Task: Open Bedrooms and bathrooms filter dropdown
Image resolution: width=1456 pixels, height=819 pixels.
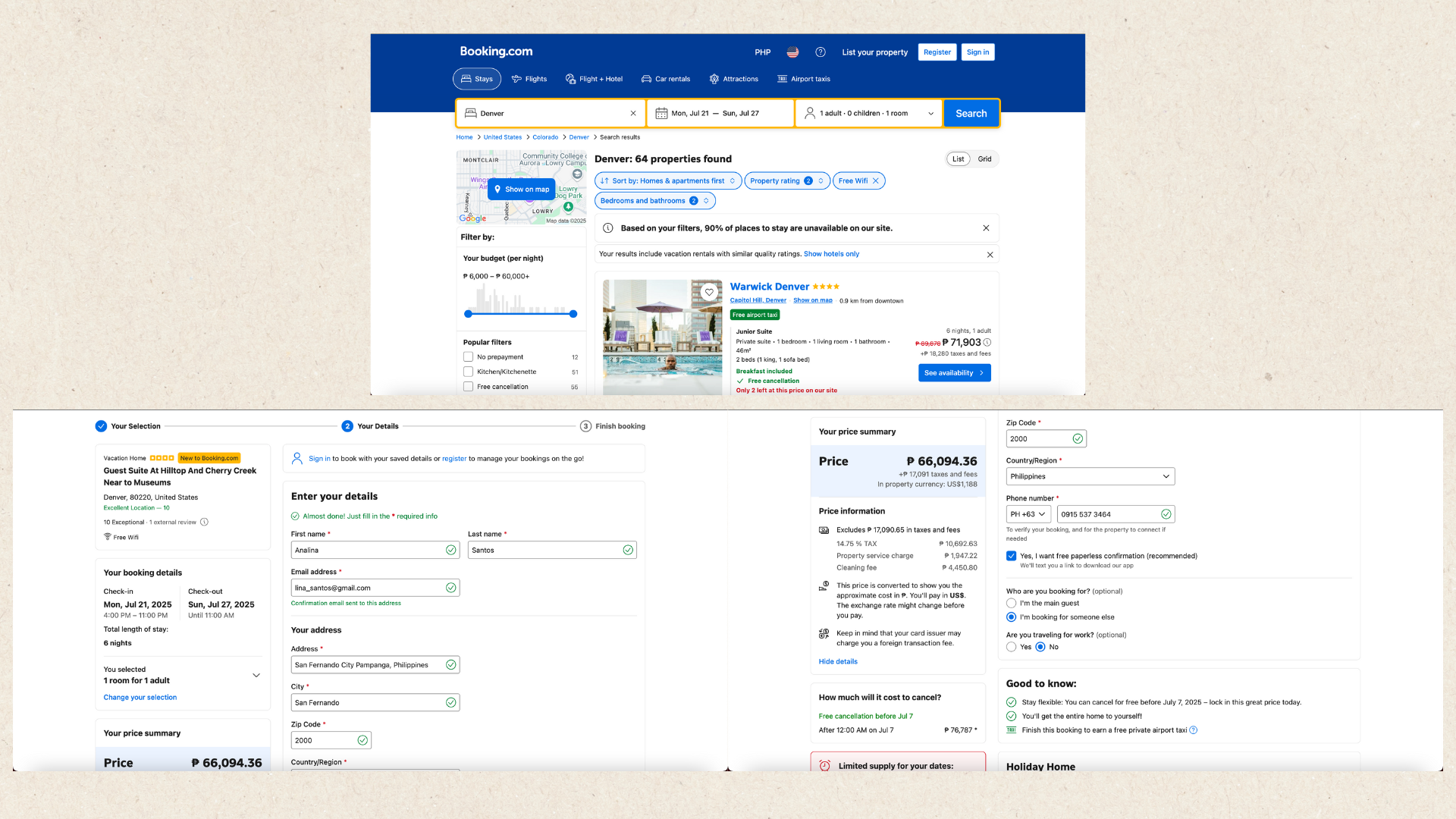Action: click(655, 201)
